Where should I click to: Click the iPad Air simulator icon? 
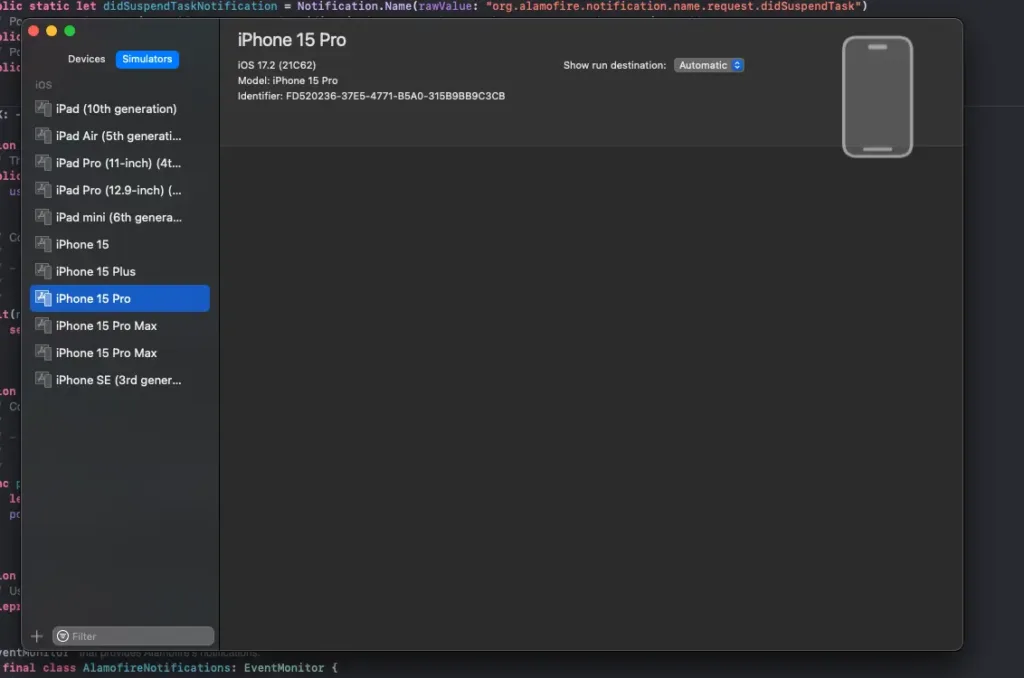coord(43,136)
